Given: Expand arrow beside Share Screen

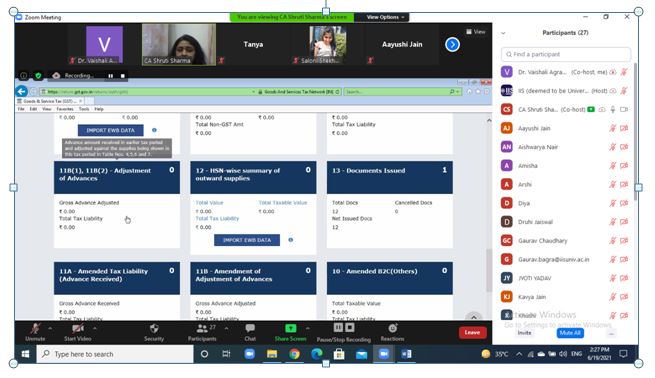Looking at the screenshot, I should 308,329.
